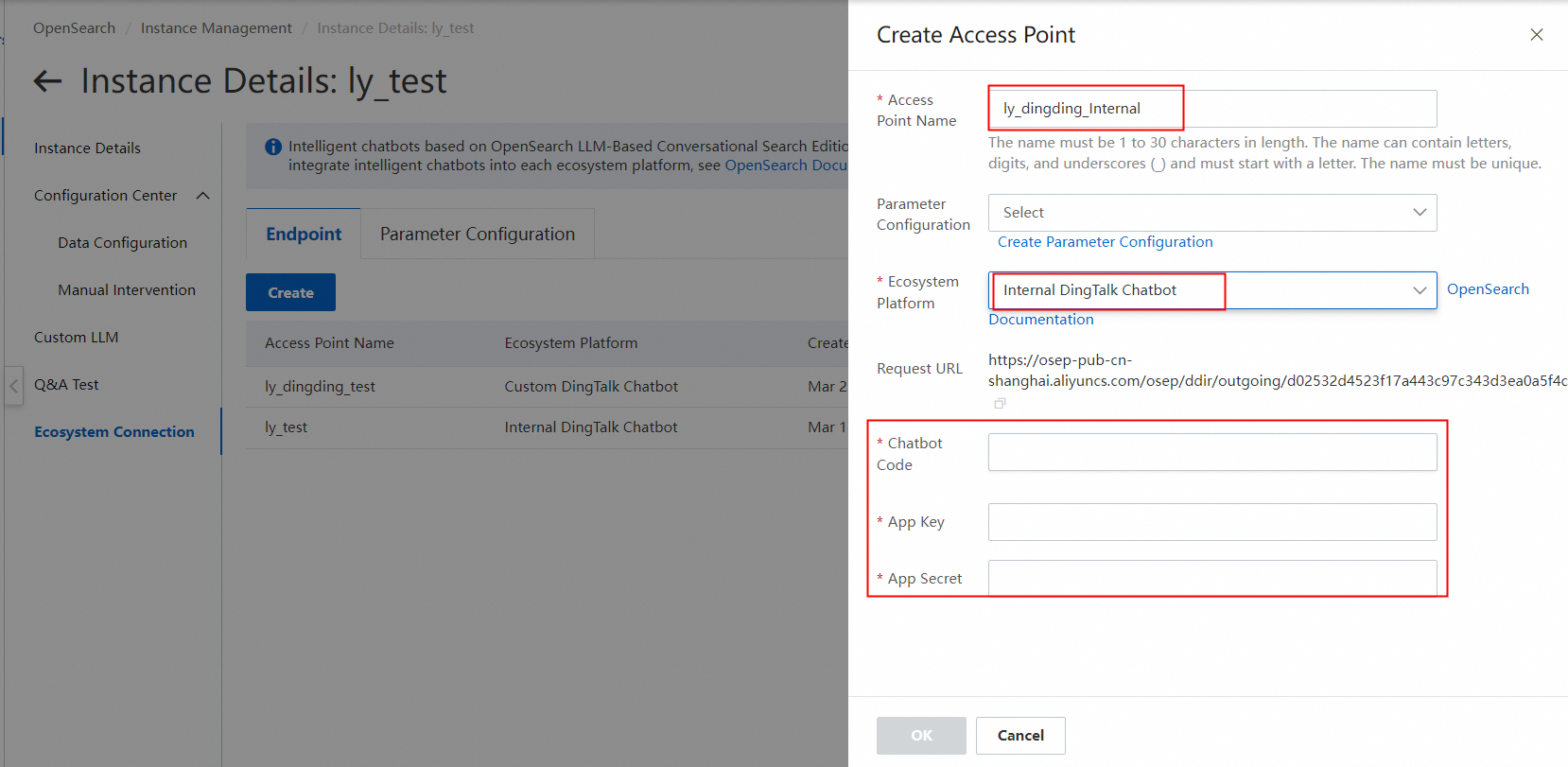Click into the App Key field
The height and width of the screenshot is (767, 1568).
click(1211, 522)
